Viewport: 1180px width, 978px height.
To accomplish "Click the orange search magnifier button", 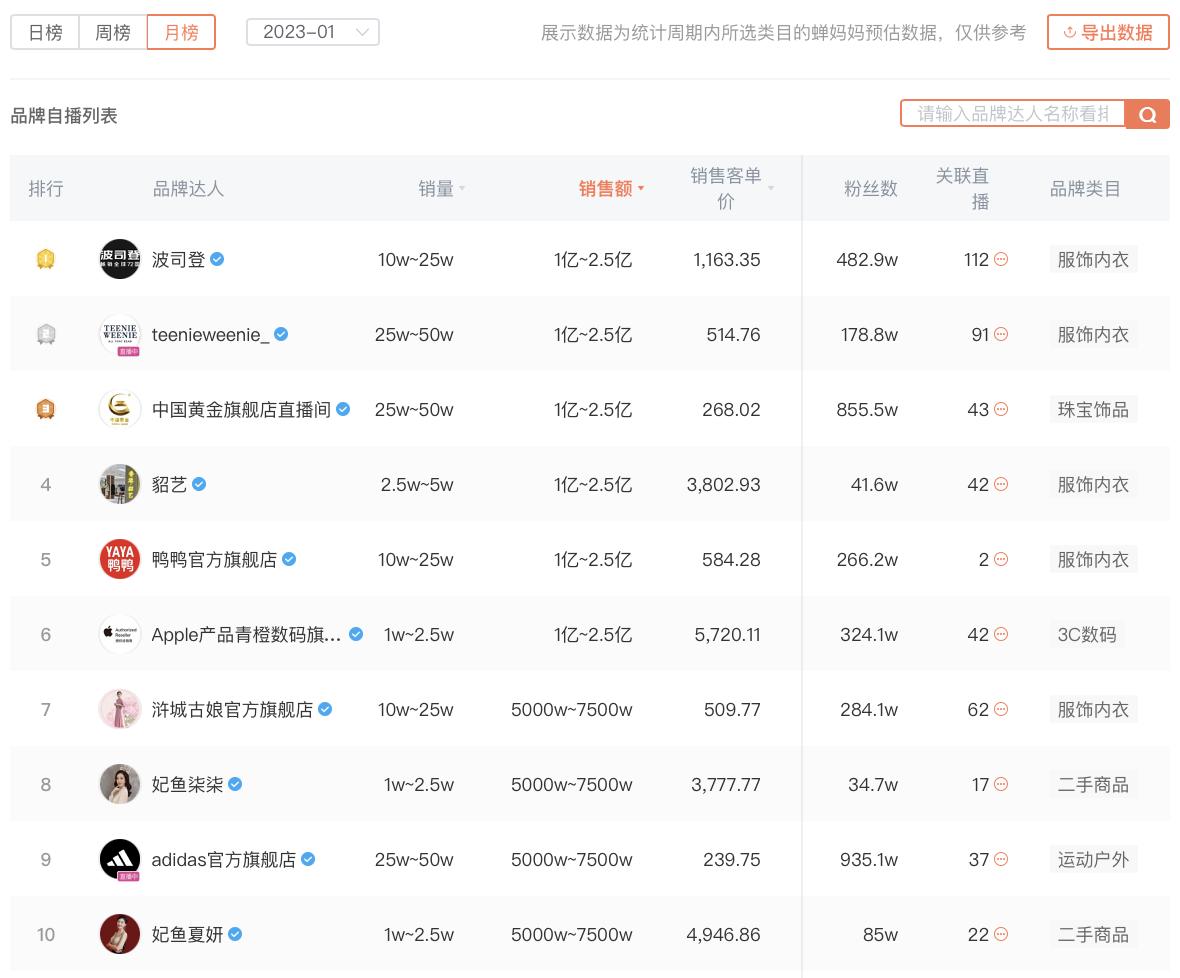I will [x=1147, y=114].
